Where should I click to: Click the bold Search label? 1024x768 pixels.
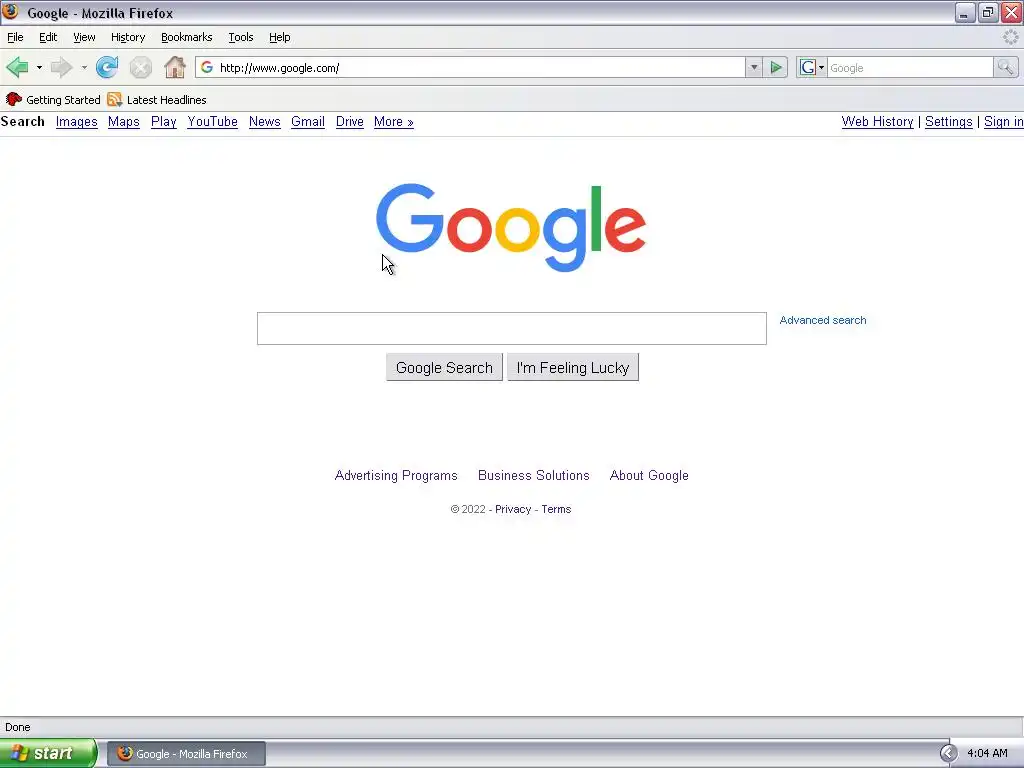pos(23,121)
